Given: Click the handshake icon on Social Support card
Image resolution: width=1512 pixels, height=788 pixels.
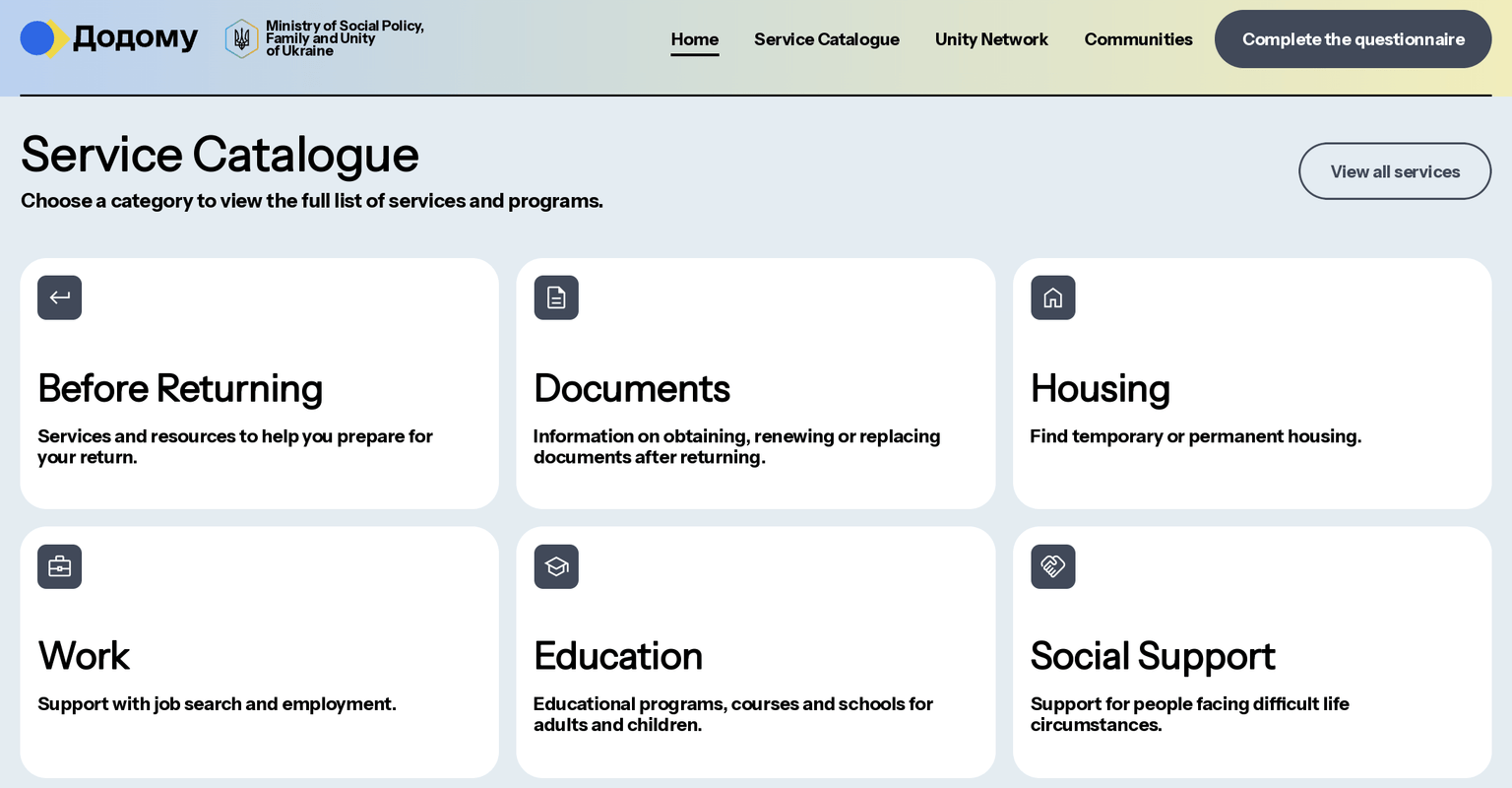Looking at the screenshot, I should 1053,566.
